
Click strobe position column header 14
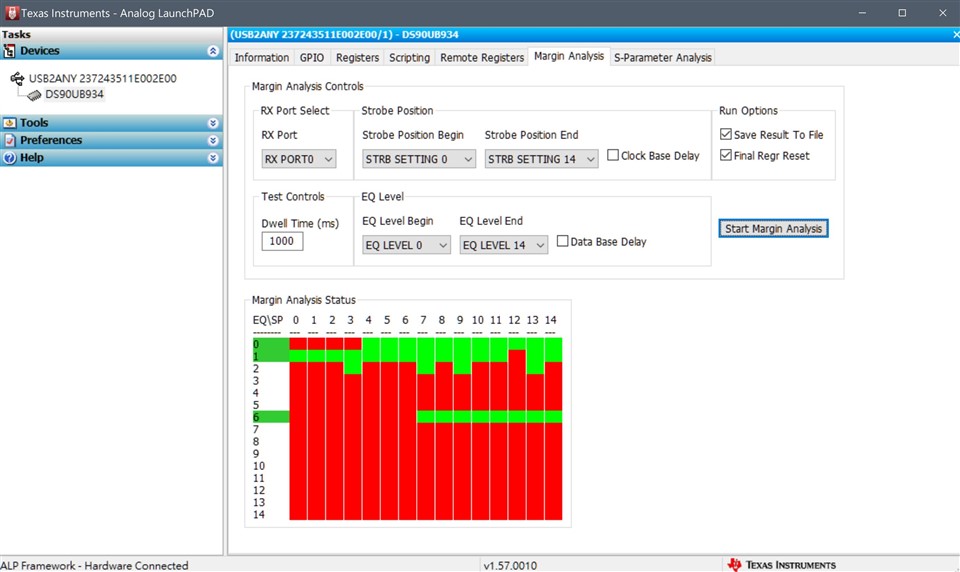(x=550, y=320)
